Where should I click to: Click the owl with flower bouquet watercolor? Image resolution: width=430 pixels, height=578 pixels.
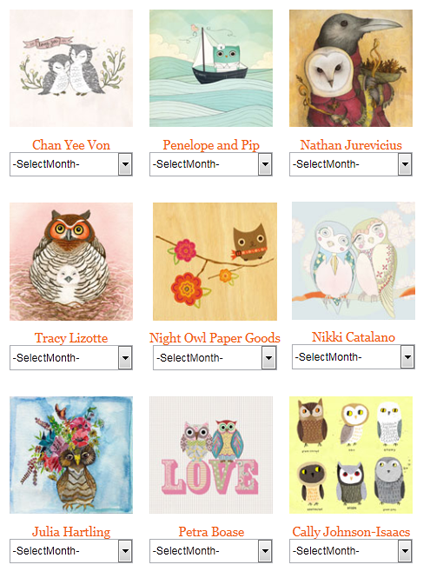tap(71, 455)
